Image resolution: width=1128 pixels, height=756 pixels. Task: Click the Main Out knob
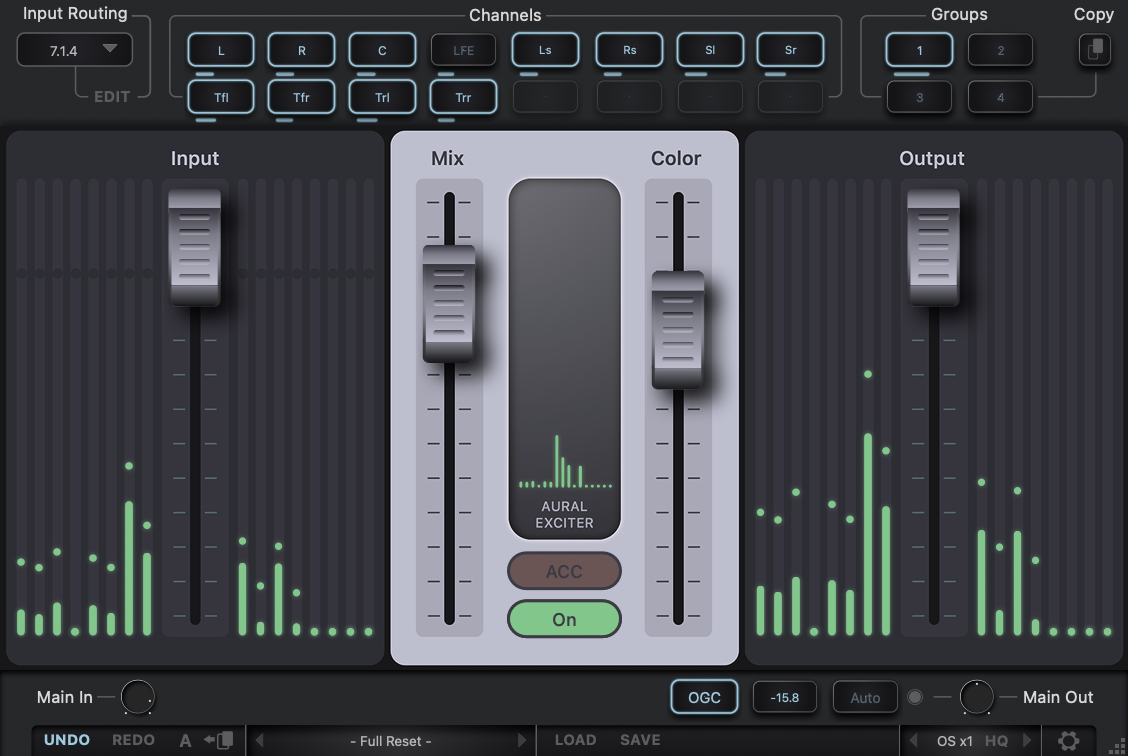[x=976, y=697]
